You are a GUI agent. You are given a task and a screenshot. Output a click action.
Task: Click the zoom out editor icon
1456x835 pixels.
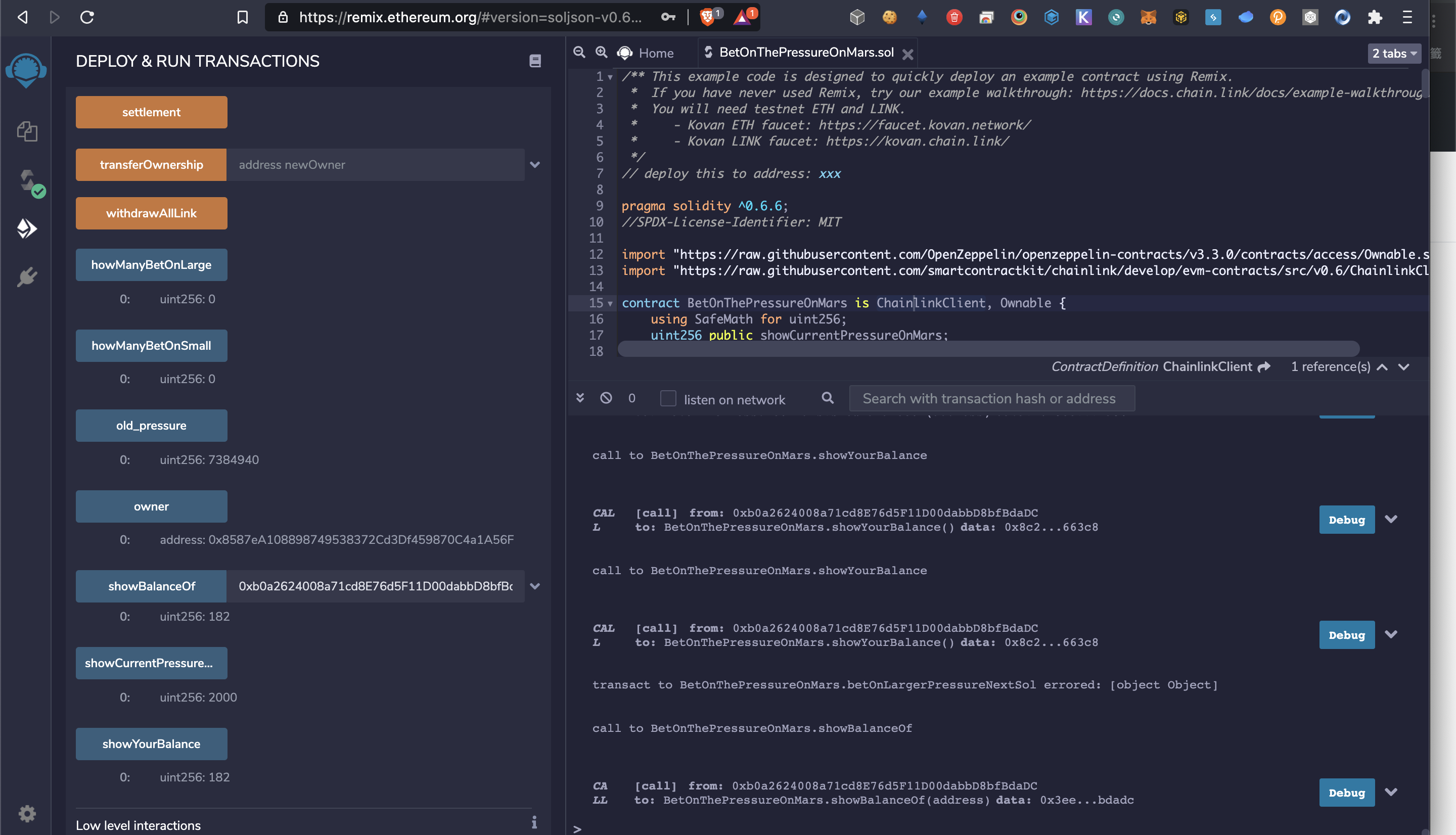[579, 52]
